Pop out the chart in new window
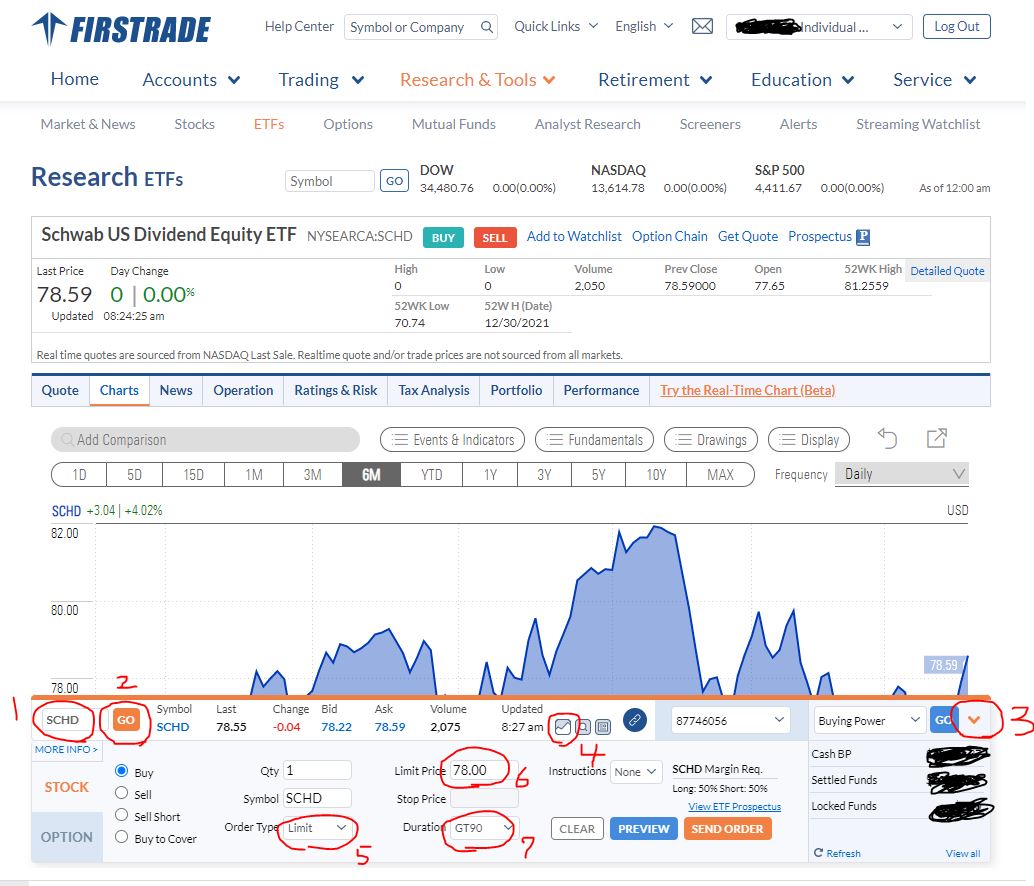 [x=936, y=438]
